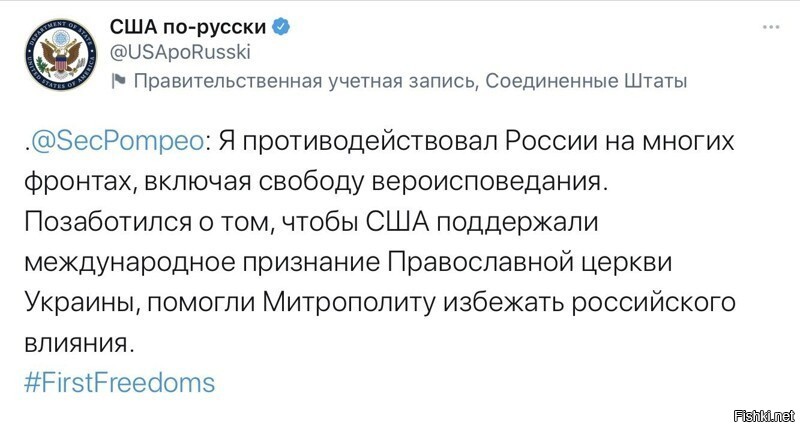800x428 pixels.
Task: Open the State Department seal profile picture
Action: pyautogui.click(x=61, y=55)
